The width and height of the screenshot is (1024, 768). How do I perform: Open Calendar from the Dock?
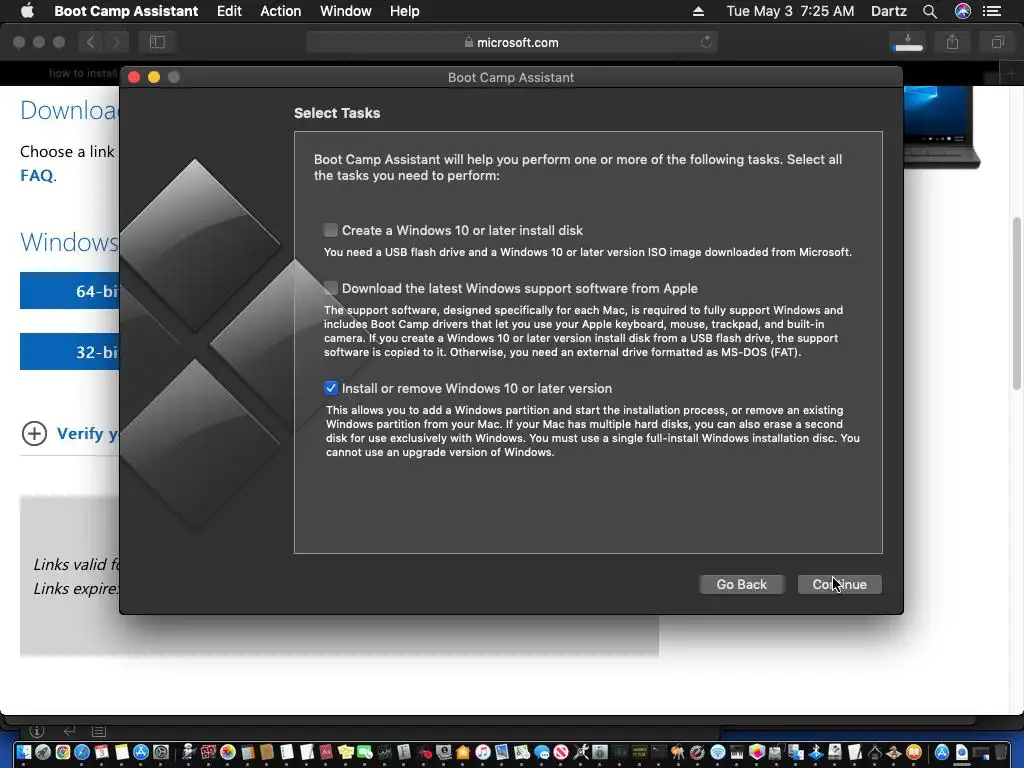click(x=102, y=752)
